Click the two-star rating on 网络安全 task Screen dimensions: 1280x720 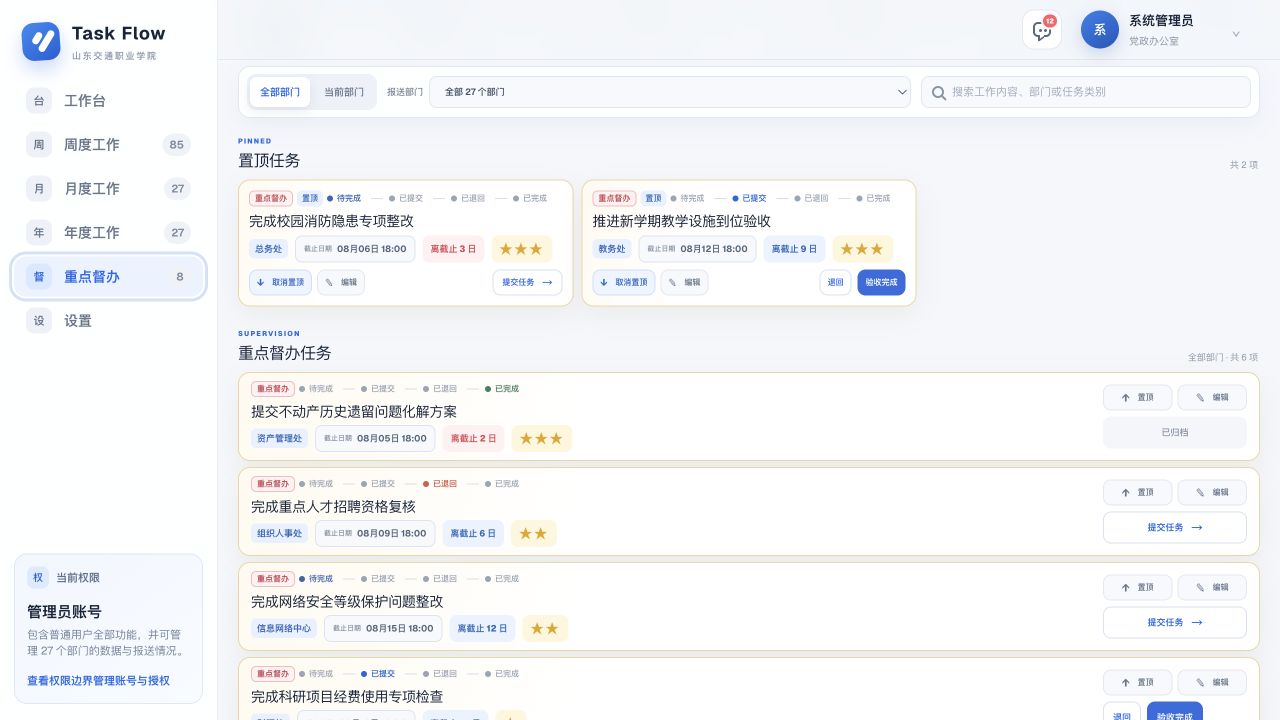(545, 629)
